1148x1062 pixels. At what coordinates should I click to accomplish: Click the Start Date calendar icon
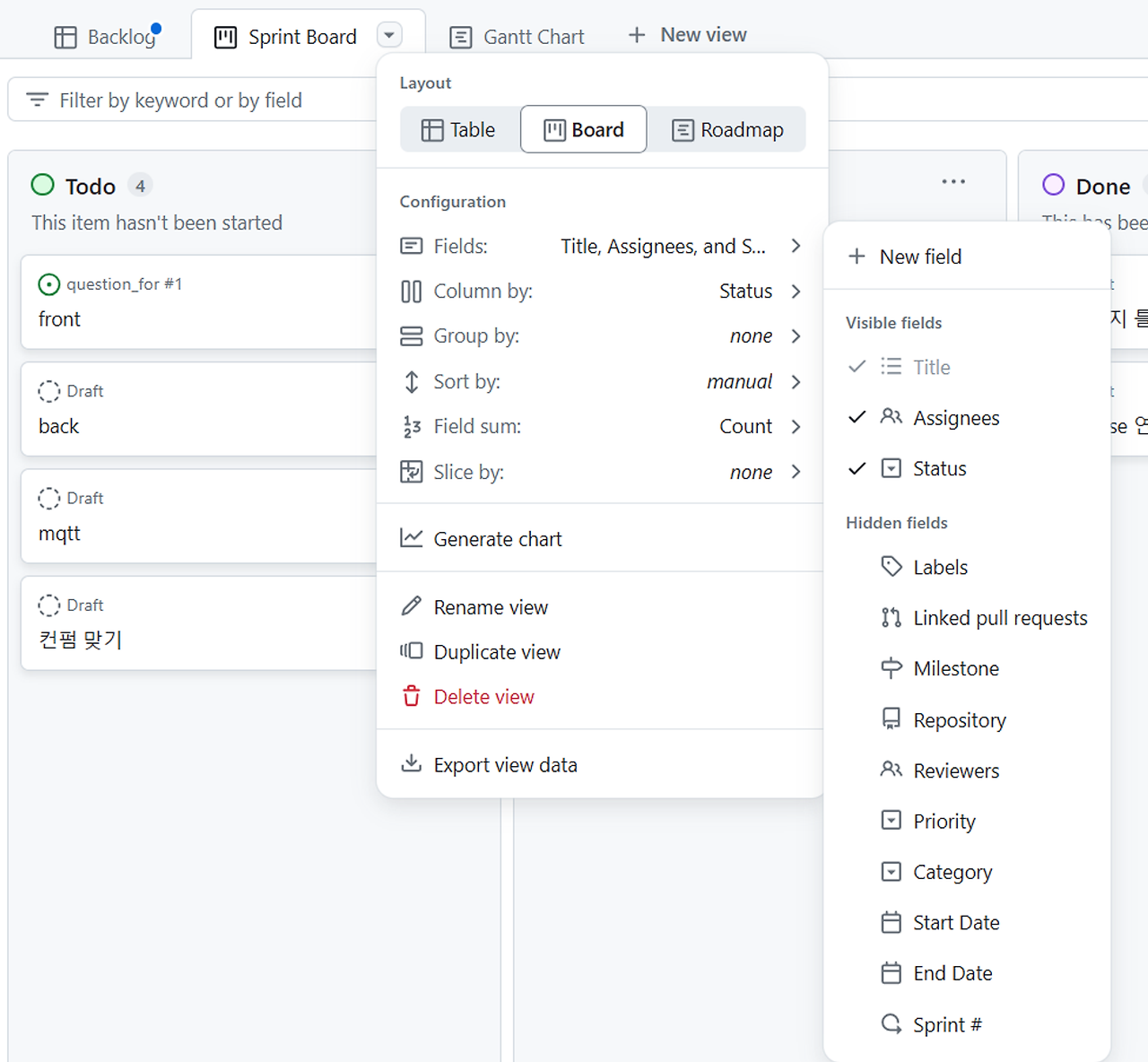(891, 922)
